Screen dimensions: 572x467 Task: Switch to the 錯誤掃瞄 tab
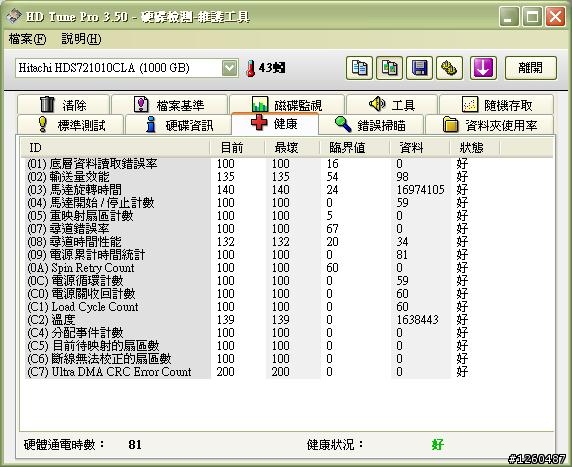(x=371, y=125)
